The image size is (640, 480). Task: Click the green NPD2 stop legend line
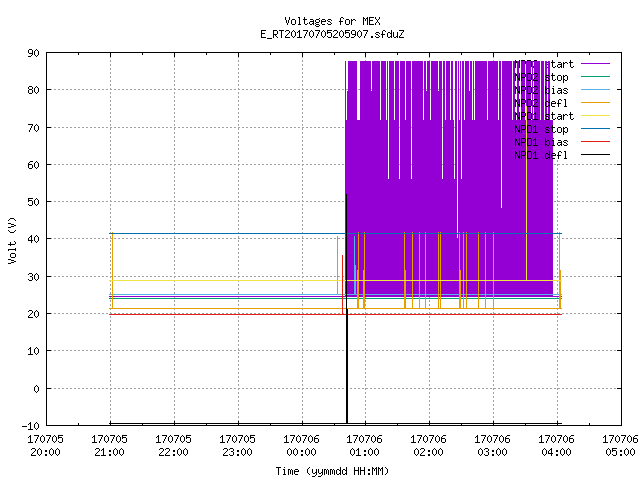(595, 77)
